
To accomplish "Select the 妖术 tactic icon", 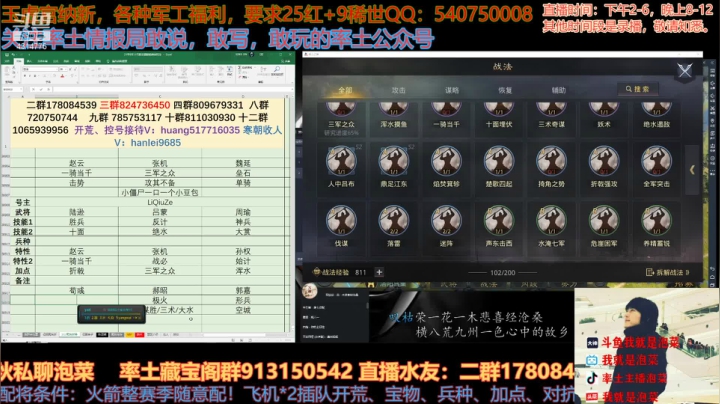I will pyautogui.click(x=604, y=110).
